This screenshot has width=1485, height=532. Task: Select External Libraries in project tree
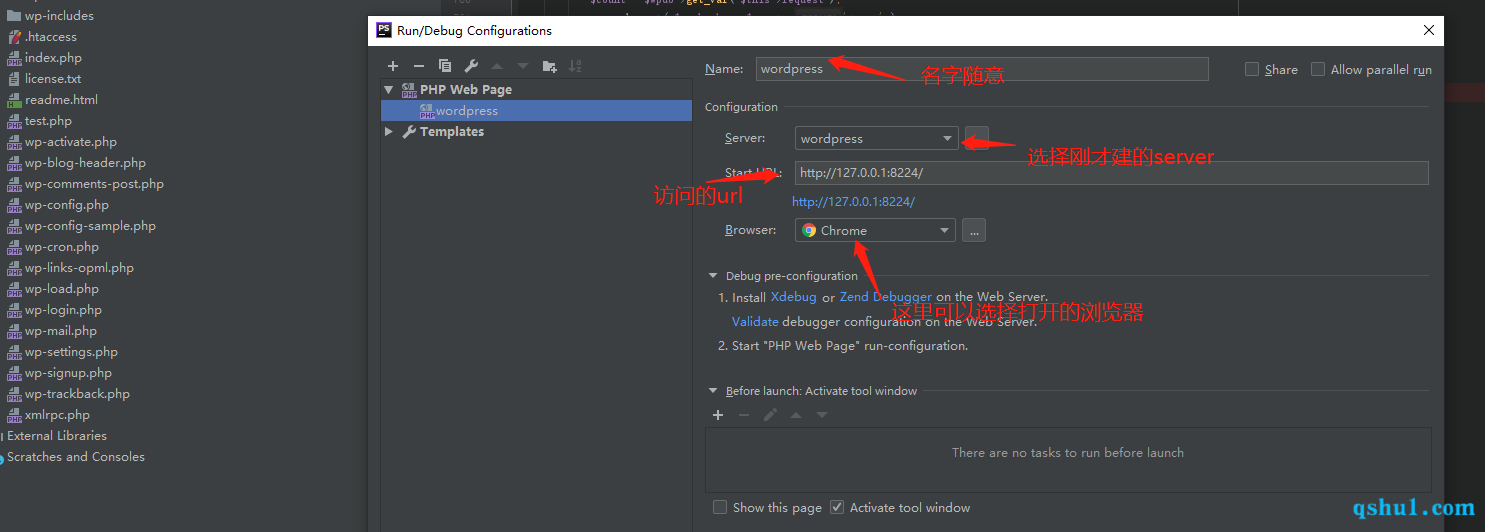(57, 436)
